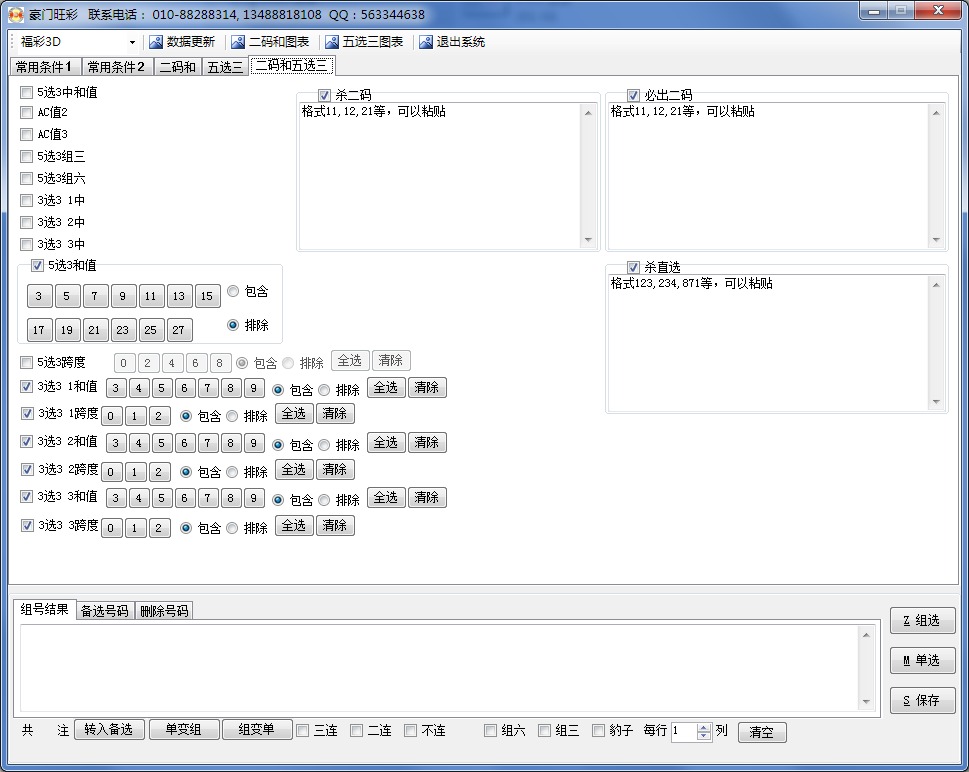Click the app logo in title bar
Image resolution: width=969 pixels, height=772 pixels.
(x=16, y=14)
